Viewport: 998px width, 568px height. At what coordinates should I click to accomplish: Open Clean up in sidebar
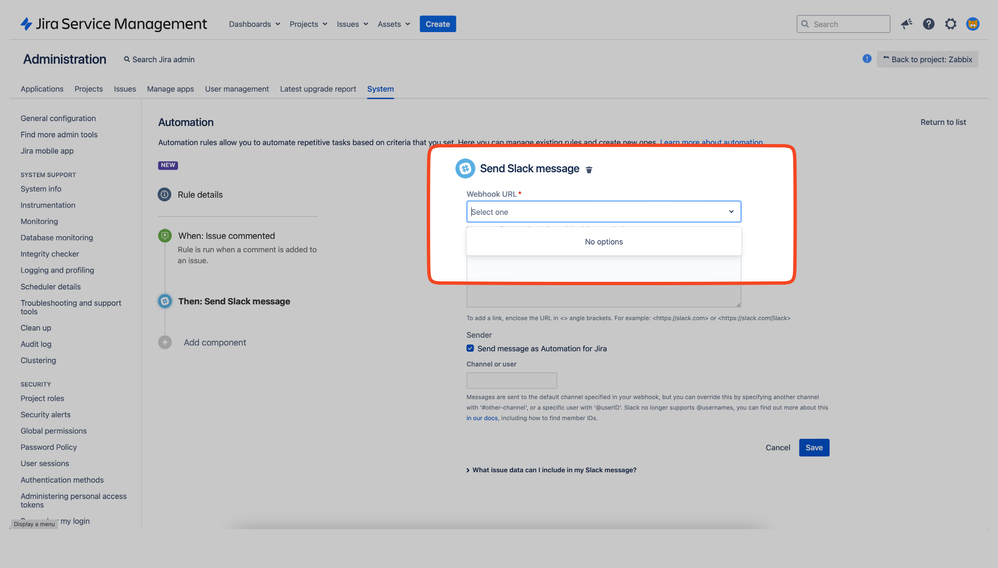pos(36,328)
